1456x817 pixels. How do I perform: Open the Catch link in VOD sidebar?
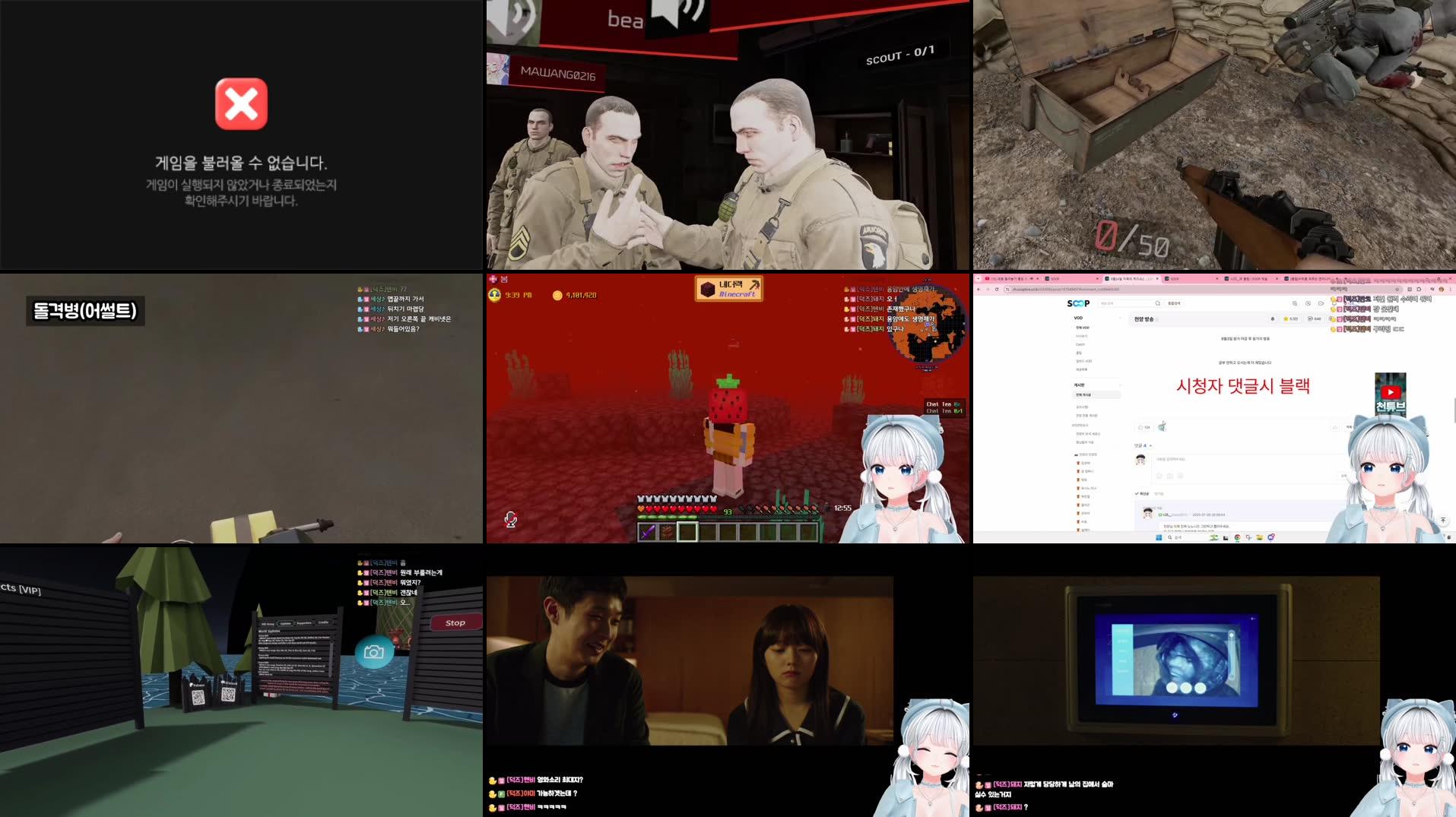1080,344
